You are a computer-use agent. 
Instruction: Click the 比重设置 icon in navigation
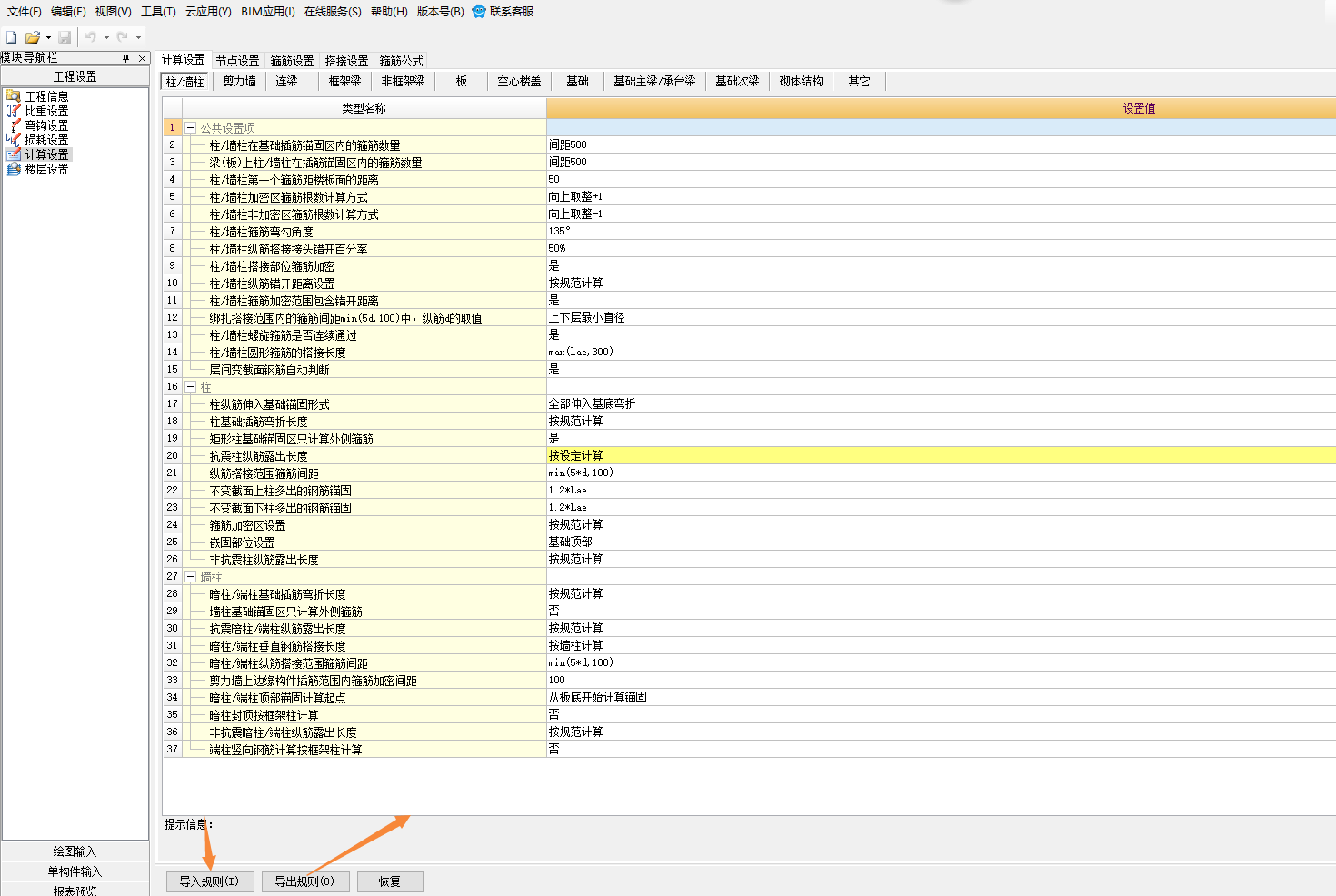click(14, 110)
